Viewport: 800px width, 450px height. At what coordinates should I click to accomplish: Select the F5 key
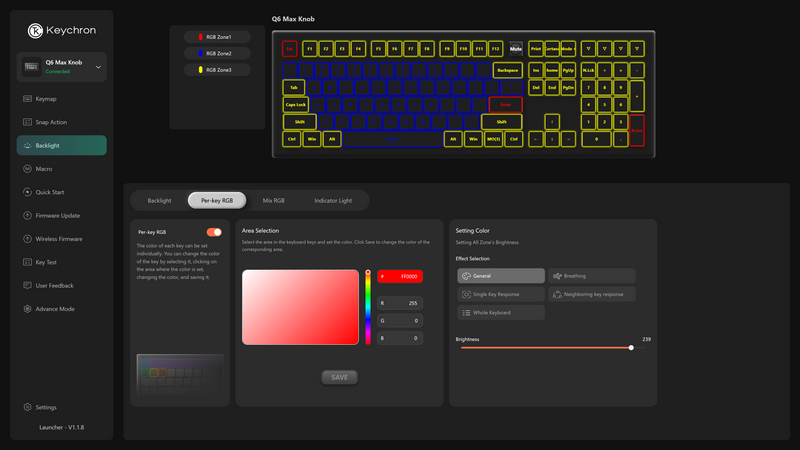click(x=378, y=49)
